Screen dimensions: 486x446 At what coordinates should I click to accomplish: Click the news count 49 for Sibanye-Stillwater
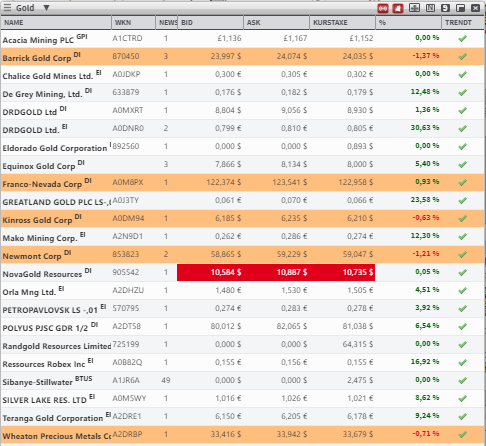(166, 380)
